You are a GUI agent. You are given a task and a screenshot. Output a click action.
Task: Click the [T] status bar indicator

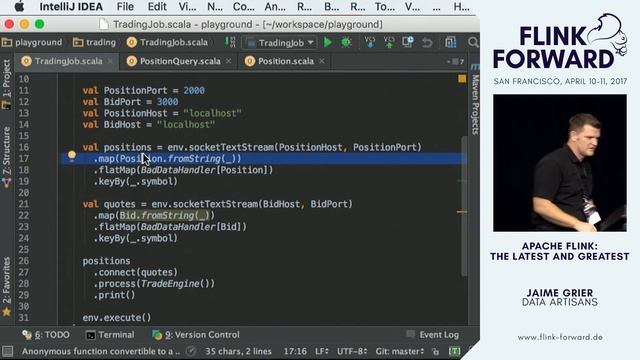pos(454,351)
